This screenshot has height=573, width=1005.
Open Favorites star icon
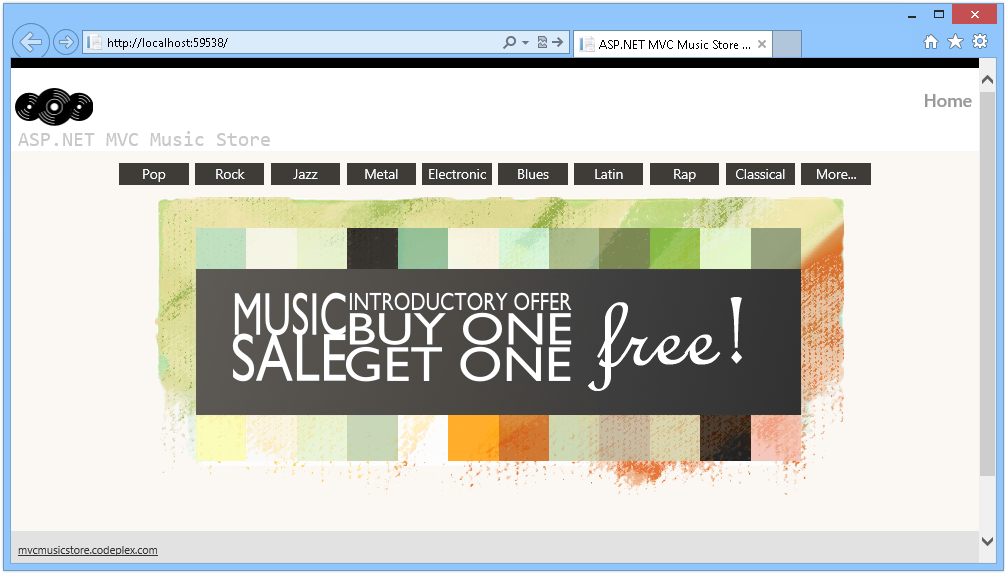tap(955, 42)
